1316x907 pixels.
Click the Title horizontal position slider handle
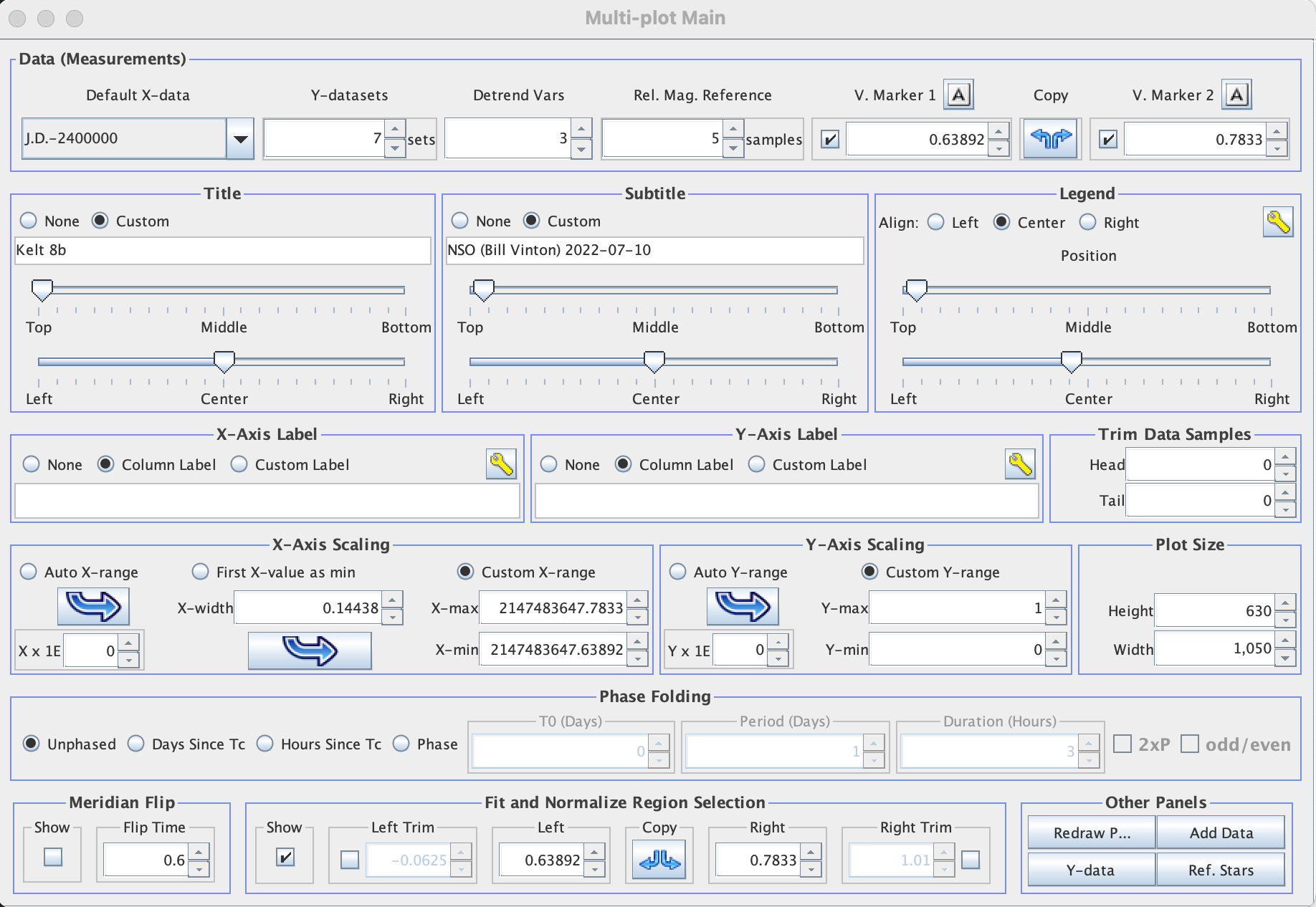224,362
